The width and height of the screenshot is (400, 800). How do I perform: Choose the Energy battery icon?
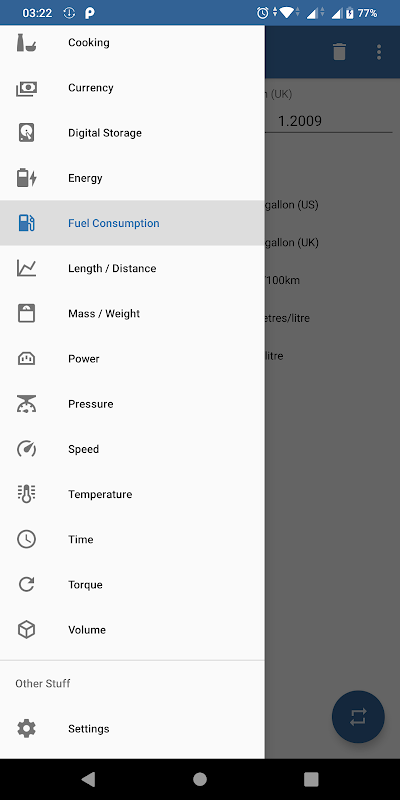pyautogui.click(x=27, y=178)
